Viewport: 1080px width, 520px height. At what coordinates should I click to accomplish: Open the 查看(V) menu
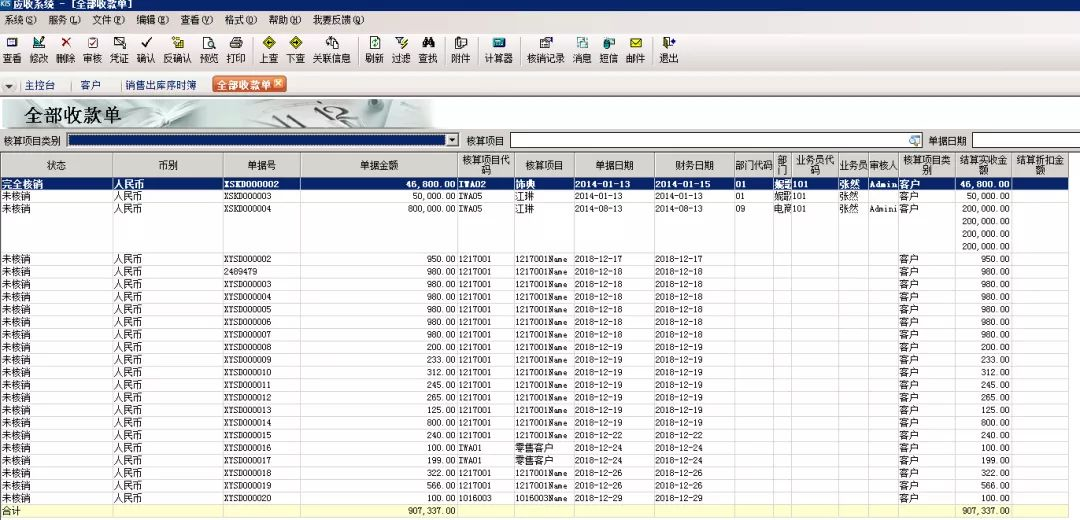click(x=197, y=21)
